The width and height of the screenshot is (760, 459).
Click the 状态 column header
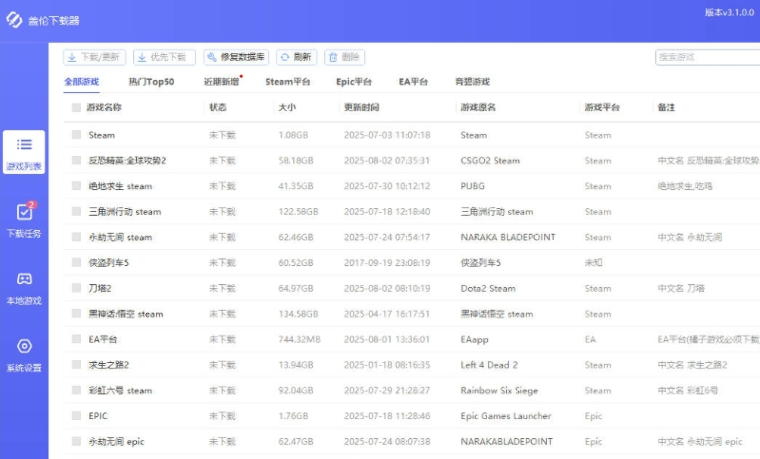coord(218,107)
